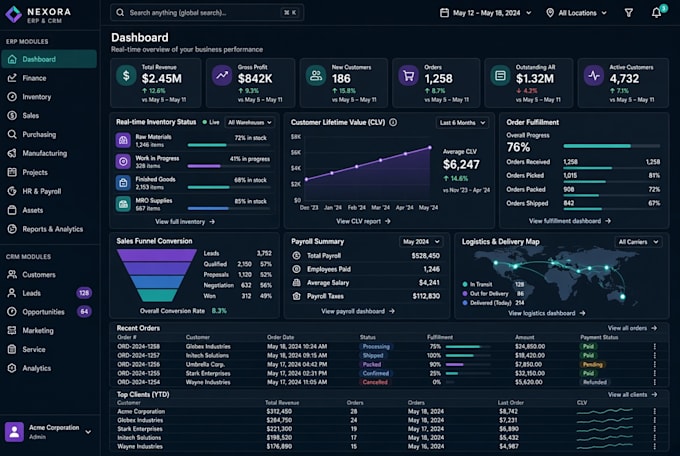Click the calendar icon in date range
This screenshot has width=680, height=456.
coord(444,13)
